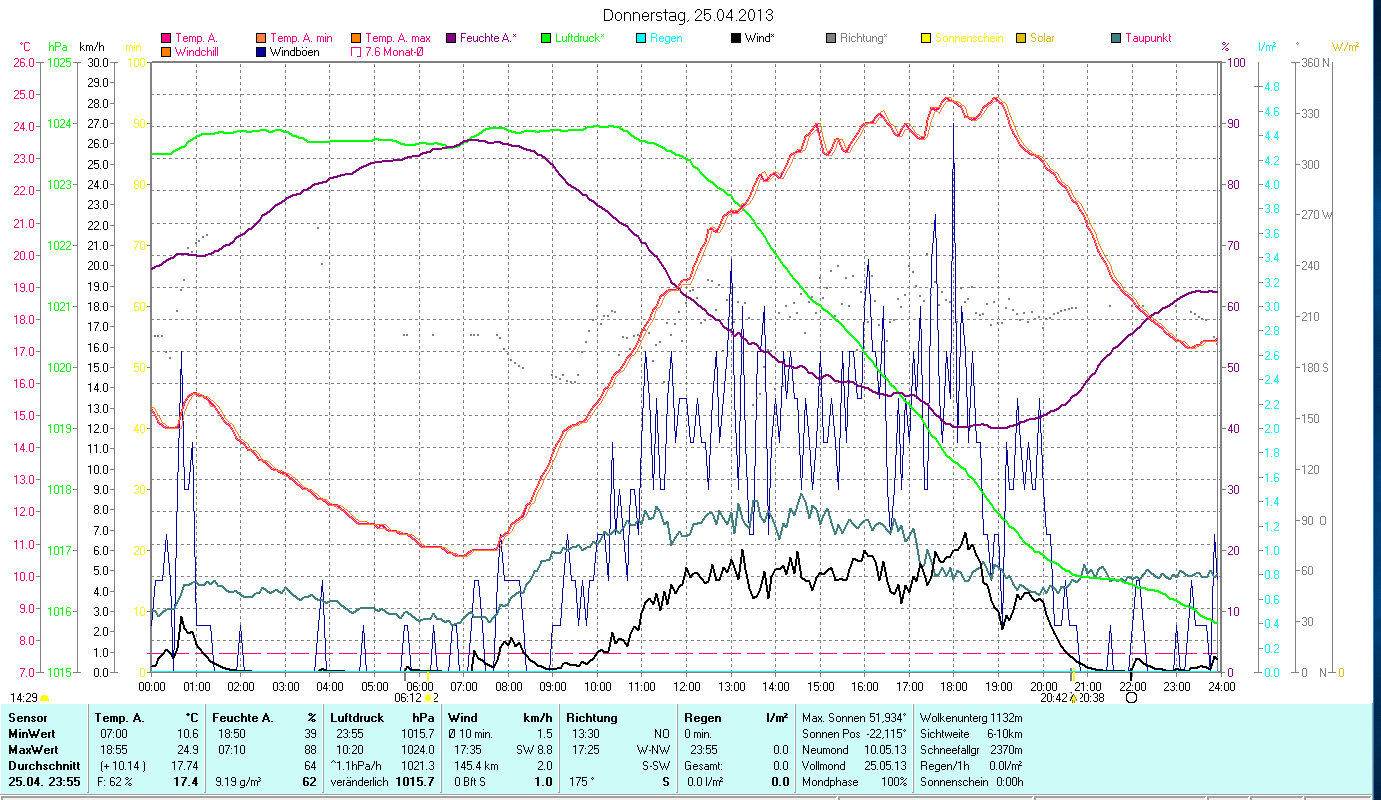Click the yellow Sonnenschein legend swatch
The height and width of the screenshot is (800, 1381).
[x=925, y=38]
